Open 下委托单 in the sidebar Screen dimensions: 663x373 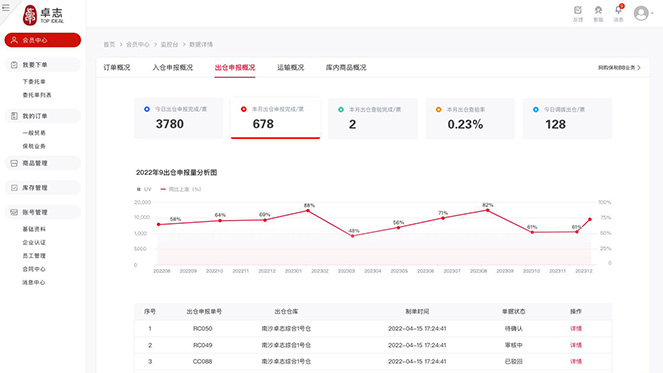tap(34, 82)
